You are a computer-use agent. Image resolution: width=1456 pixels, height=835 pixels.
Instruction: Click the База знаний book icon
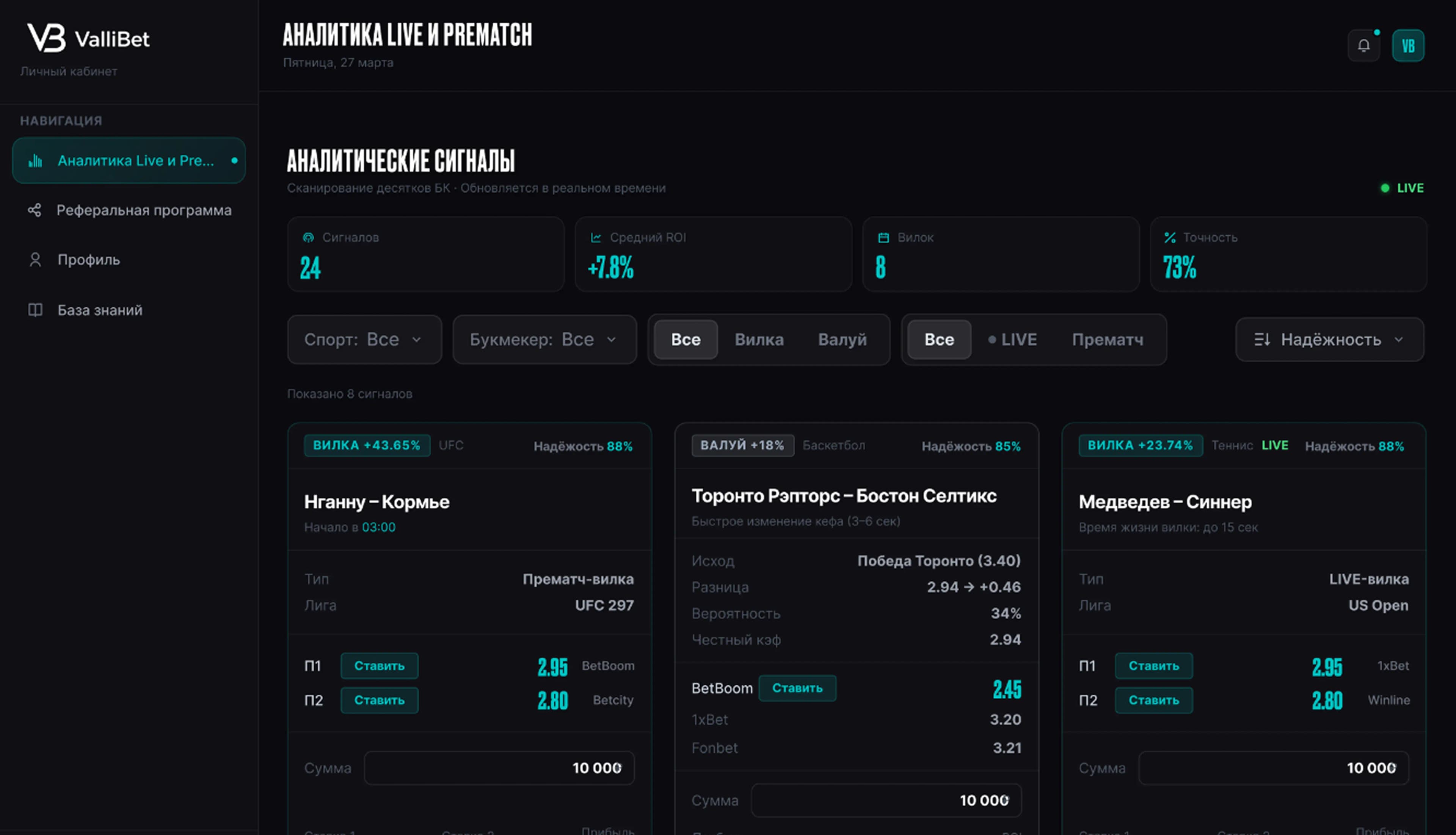click(35, 310)
